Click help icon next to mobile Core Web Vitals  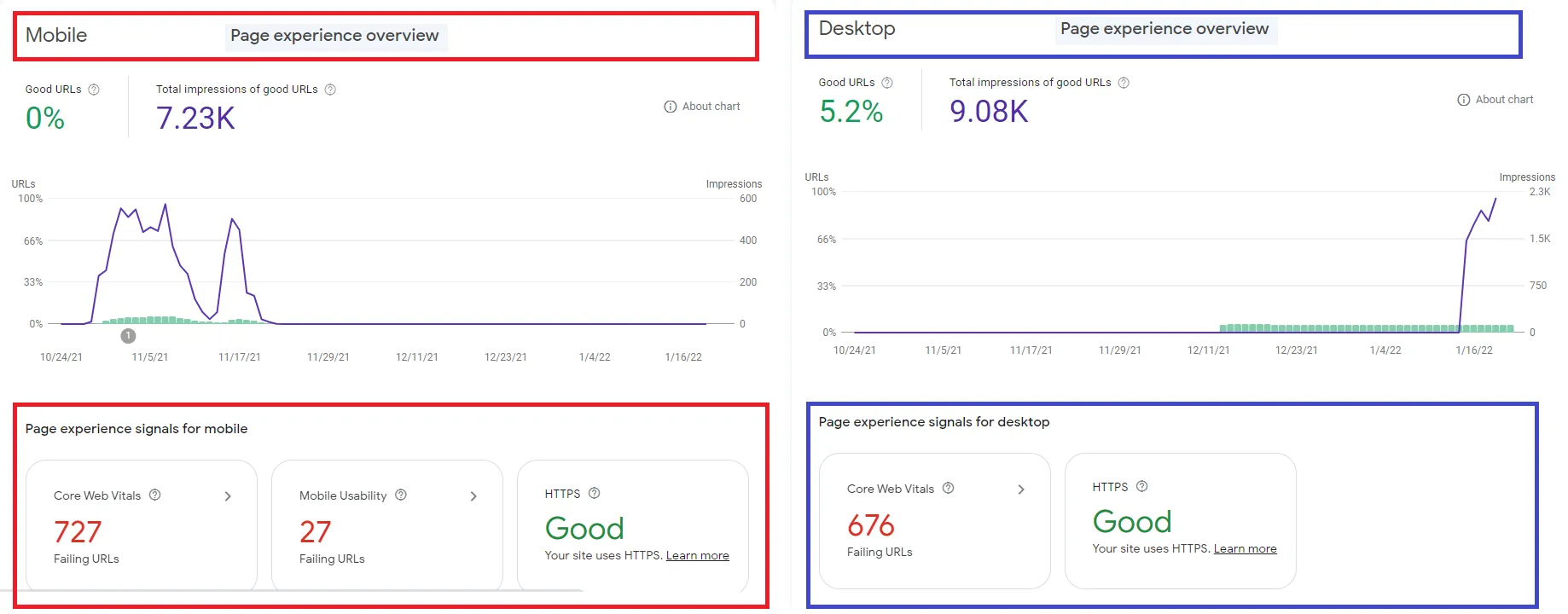[155, 495]
